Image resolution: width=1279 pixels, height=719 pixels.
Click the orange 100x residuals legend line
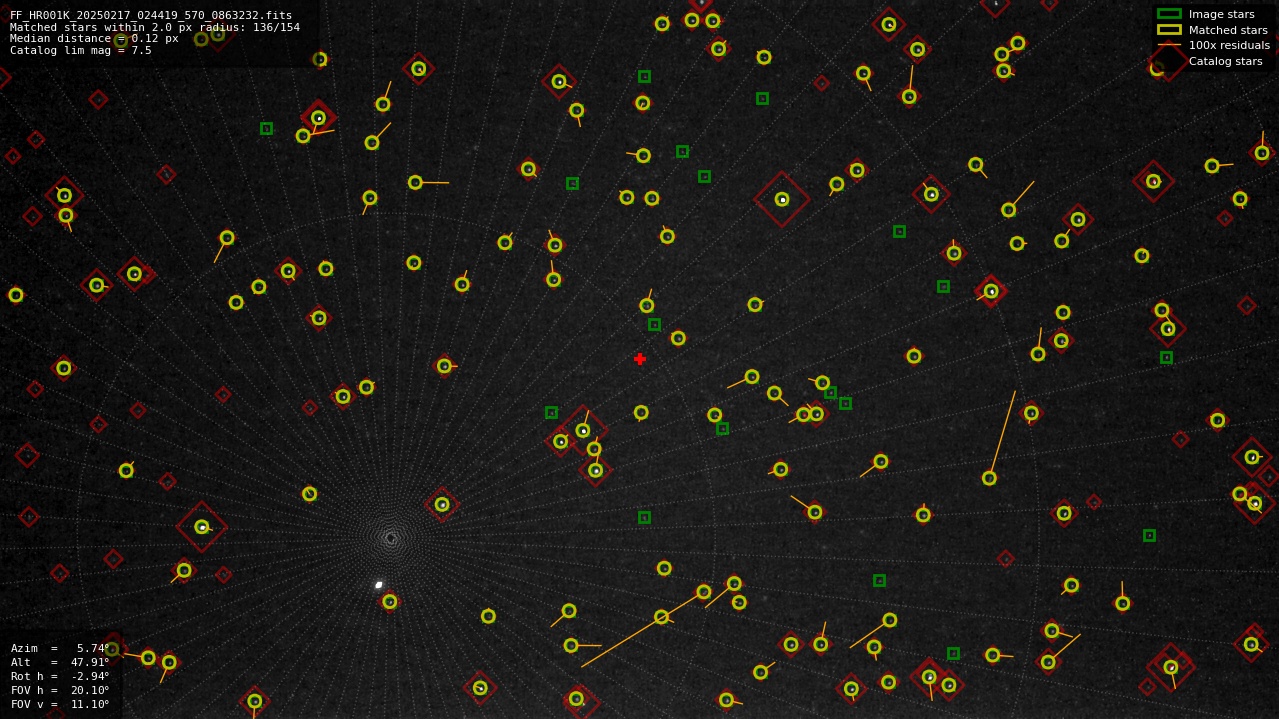point(1169,45)
